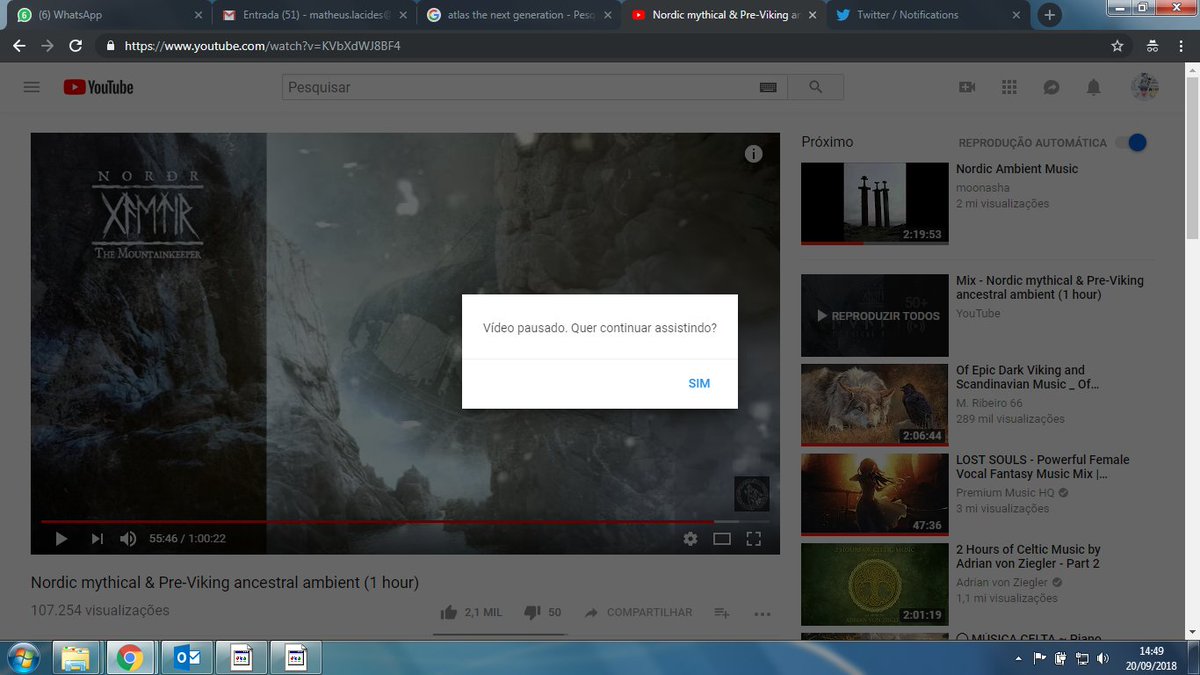Show video info card icon

click(754, 154)
